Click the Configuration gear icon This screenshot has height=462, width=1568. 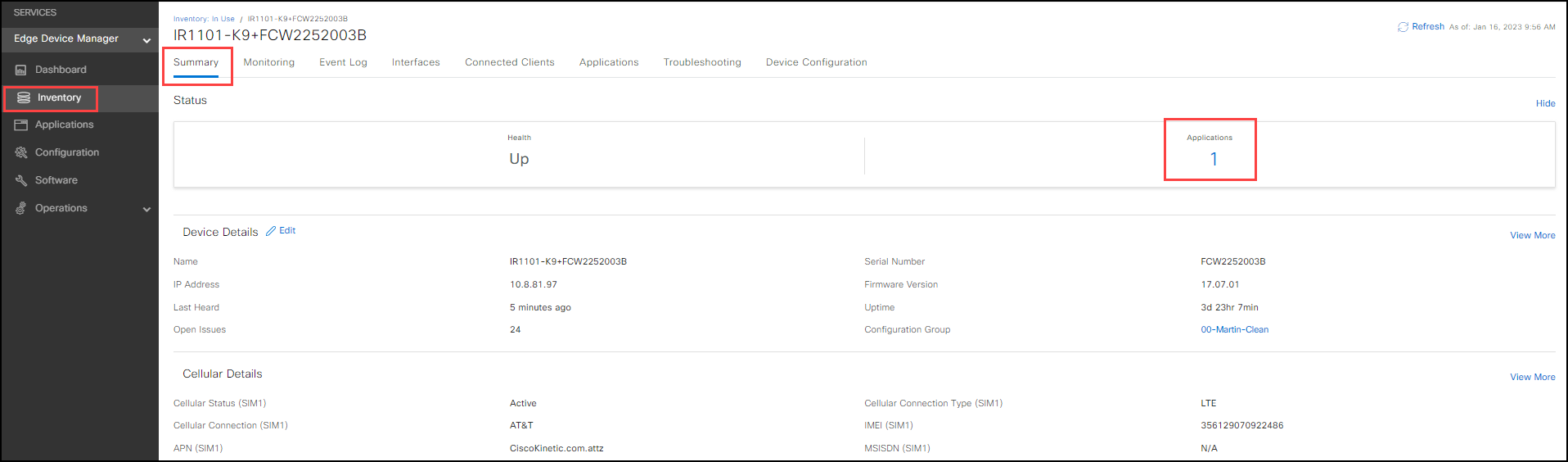click(x=21, y=152)
